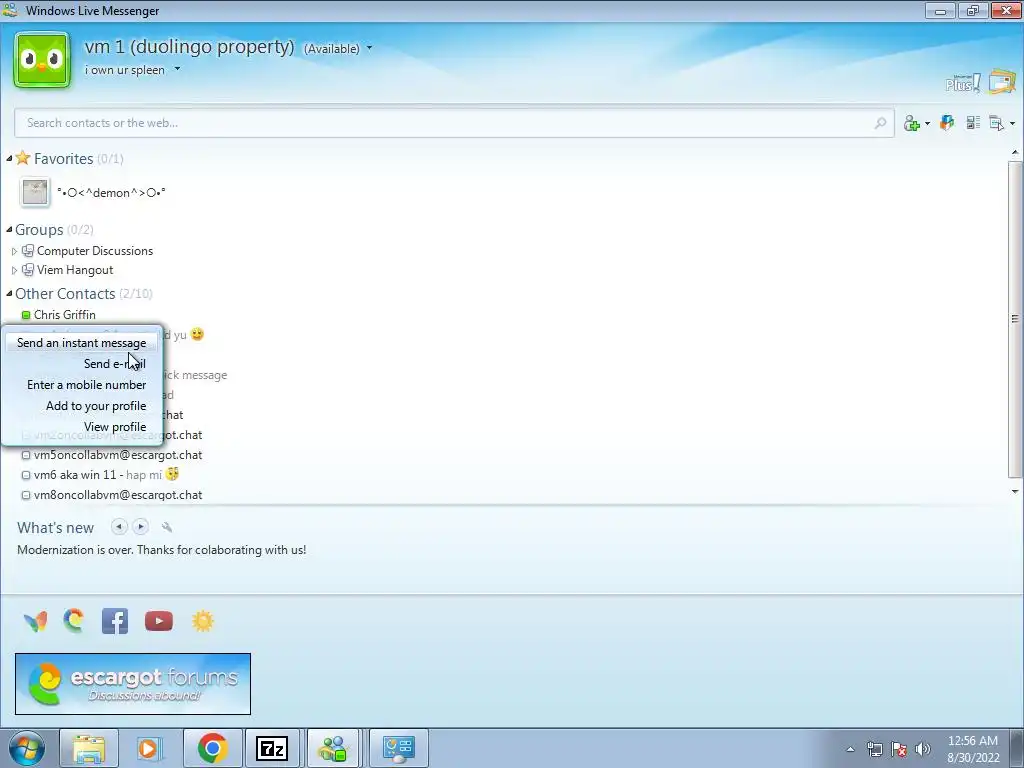Open the Add contact dropdown arrow
The height and width of the screenshot is (768, 1024).
[927, 123]
